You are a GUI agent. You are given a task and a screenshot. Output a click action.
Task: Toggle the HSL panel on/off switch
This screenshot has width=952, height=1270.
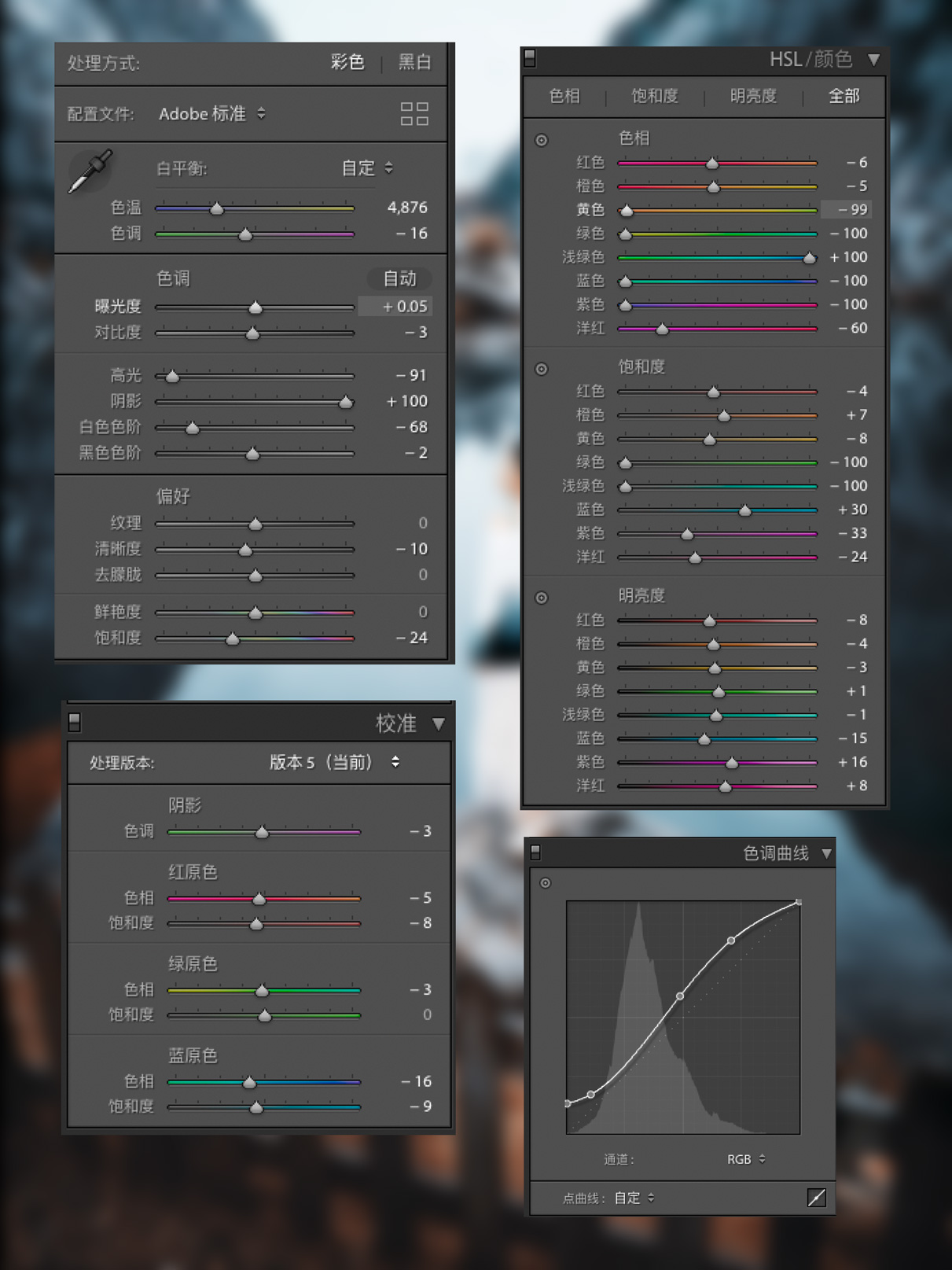(x=530, y=57)
